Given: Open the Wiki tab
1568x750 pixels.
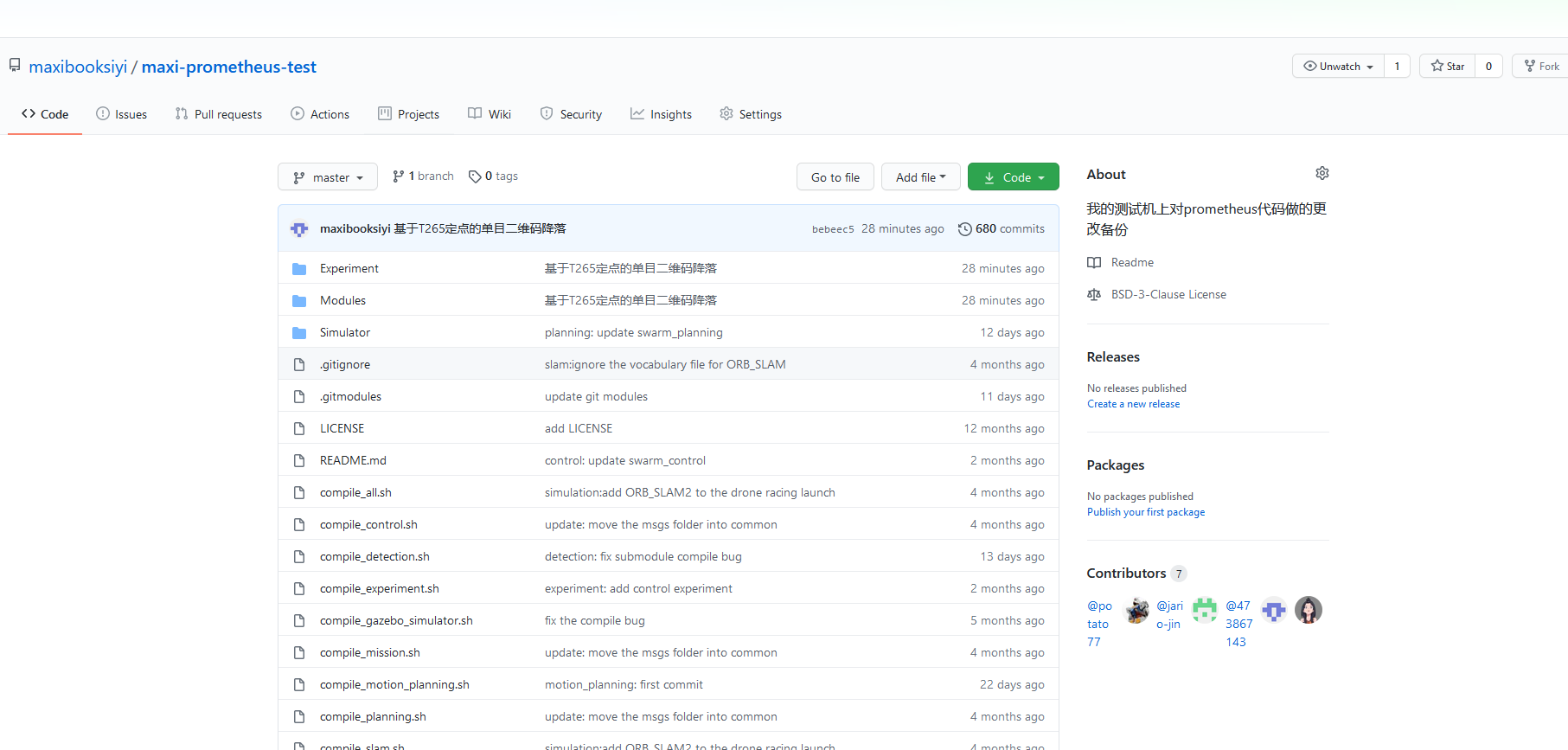Looking at the screenshot, I should pyautogui.click(x=490, y=114).
